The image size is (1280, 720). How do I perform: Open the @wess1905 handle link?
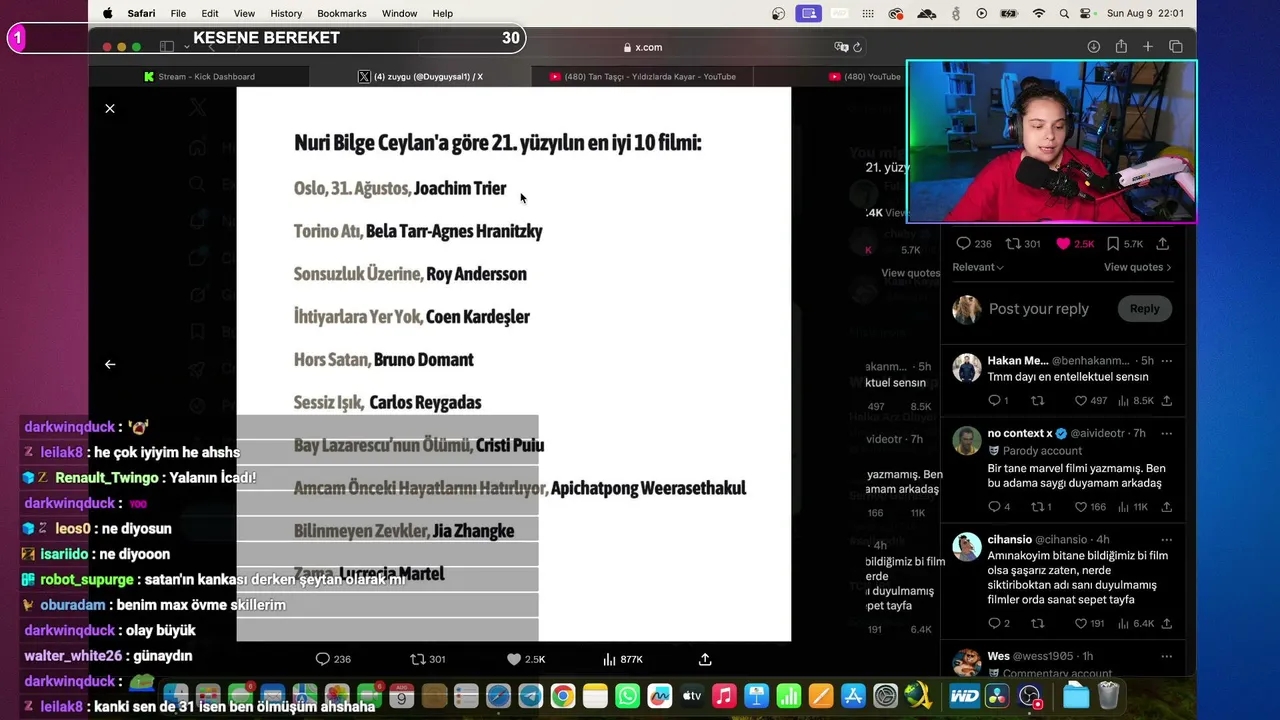click(1045, 656)
